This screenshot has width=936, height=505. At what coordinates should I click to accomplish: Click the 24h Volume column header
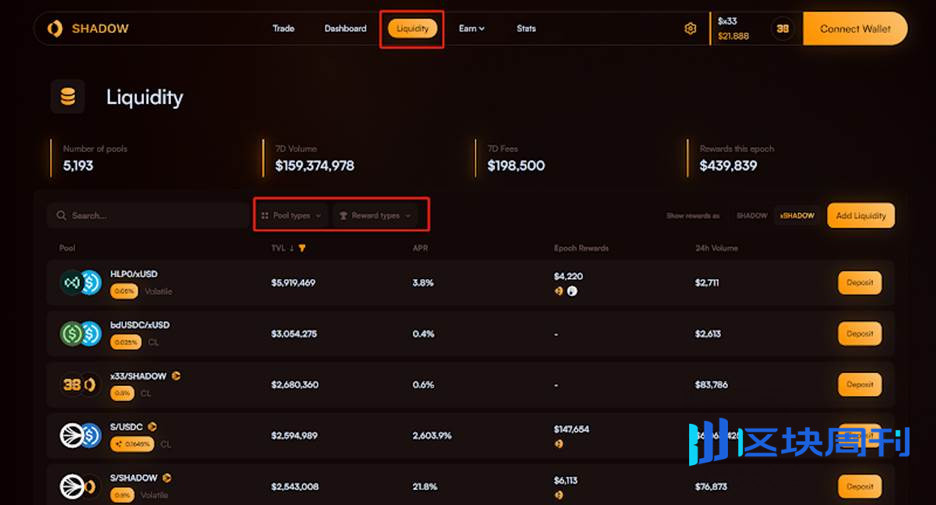[x=716, y=248]
